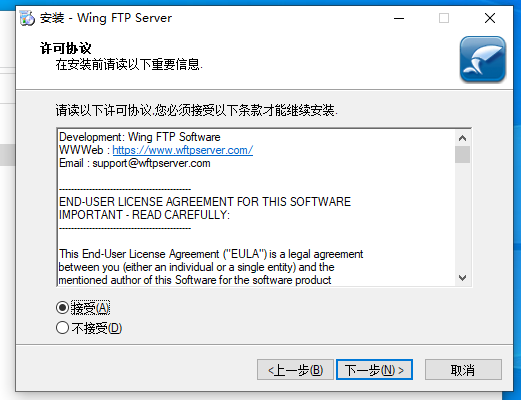Continue with the 下一步(N) button
The height and width of the screenshot is (400, 521).
(374, 370)
